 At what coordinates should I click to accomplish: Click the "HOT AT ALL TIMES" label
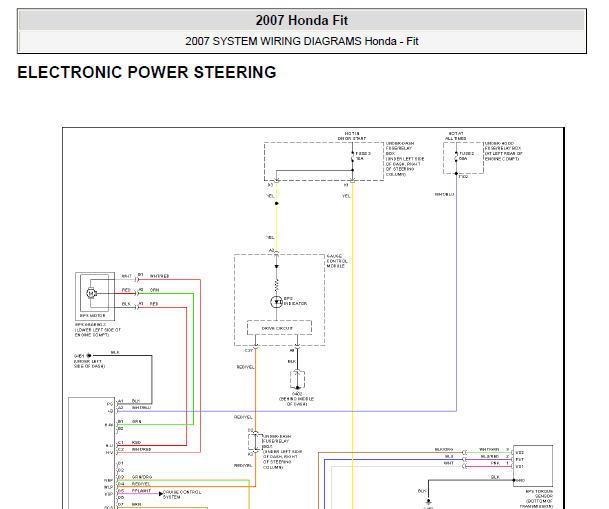point(456,136)
